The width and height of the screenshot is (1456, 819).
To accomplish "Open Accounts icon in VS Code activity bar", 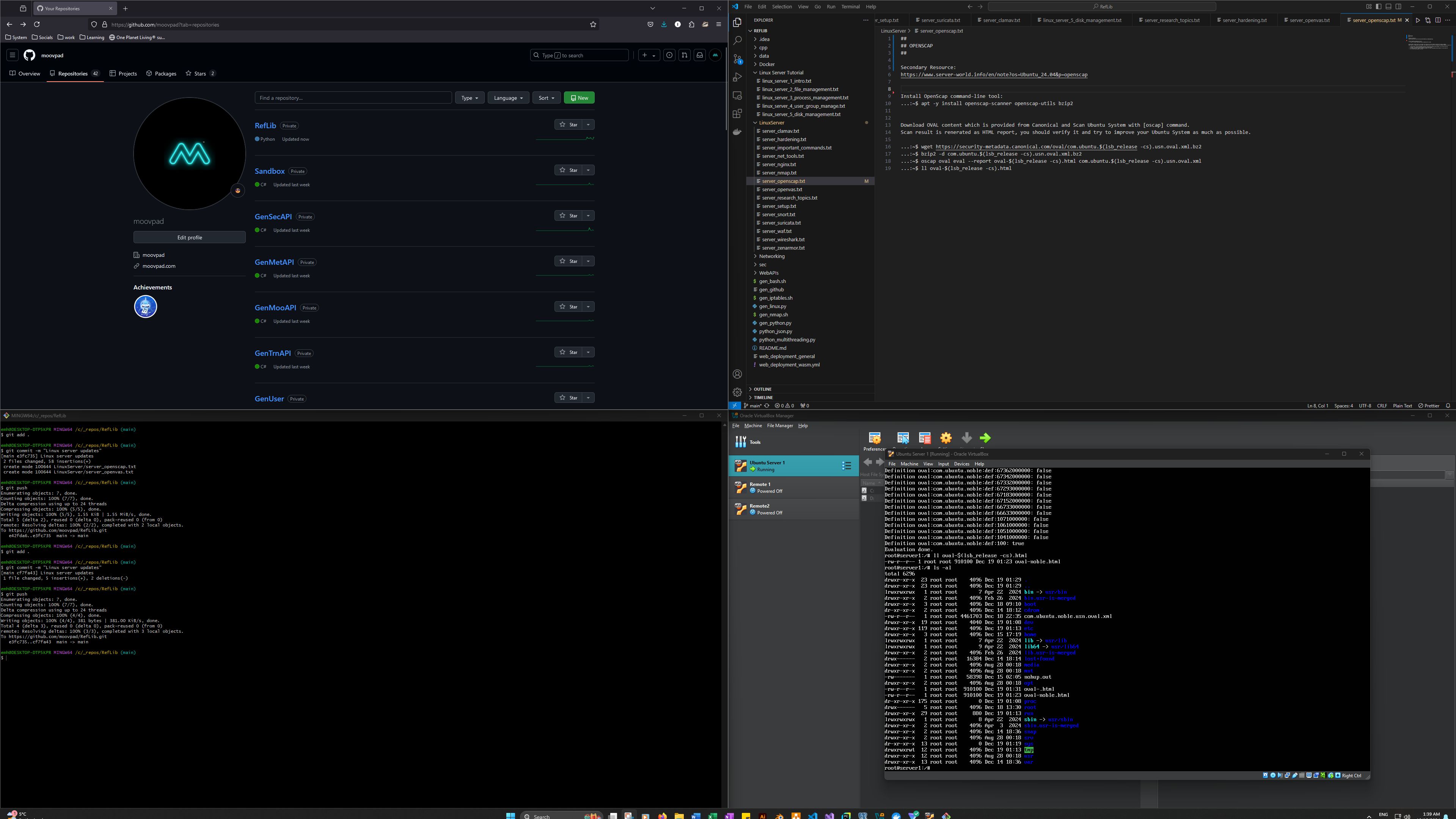I will (x=737, y=374).
